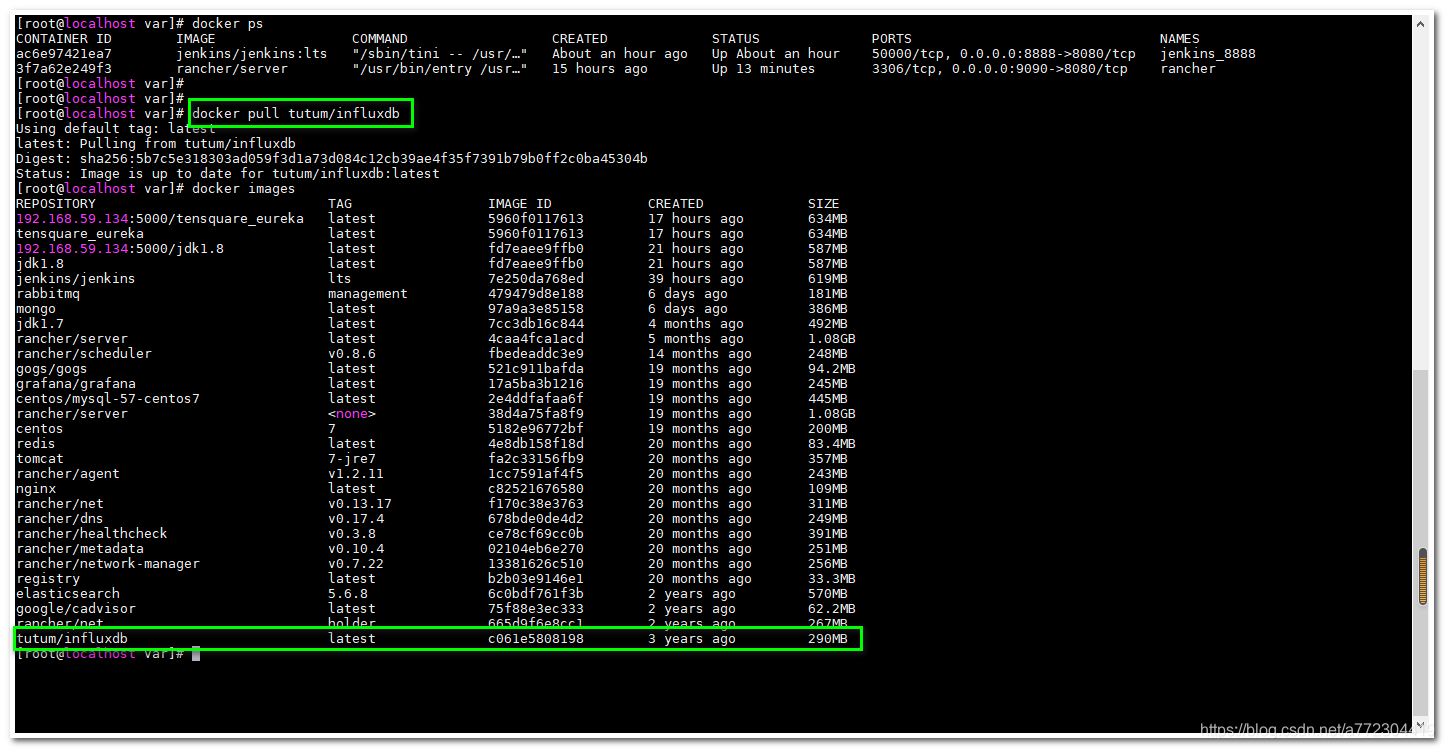Viewport: 1445px width, 749px height.
Task: Click image ID 17a5ba3b1216
Action: [536, 384]
